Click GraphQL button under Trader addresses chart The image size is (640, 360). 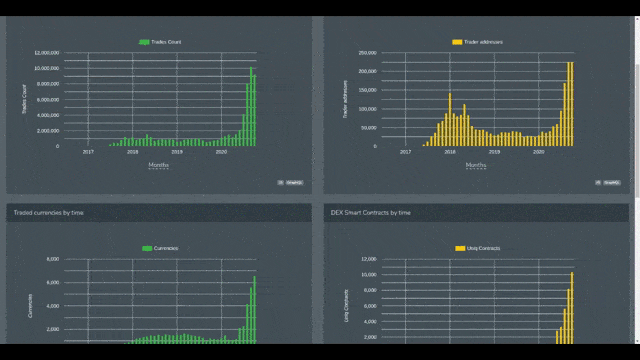(612, 182)
